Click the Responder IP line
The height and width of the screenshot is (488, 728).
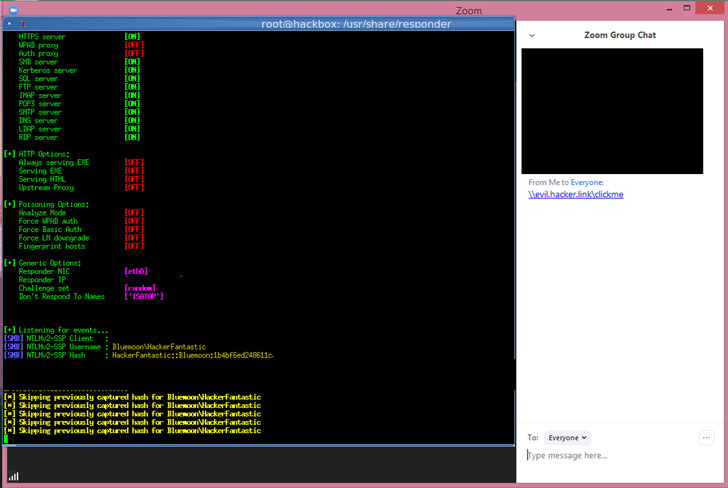point(42,280)
